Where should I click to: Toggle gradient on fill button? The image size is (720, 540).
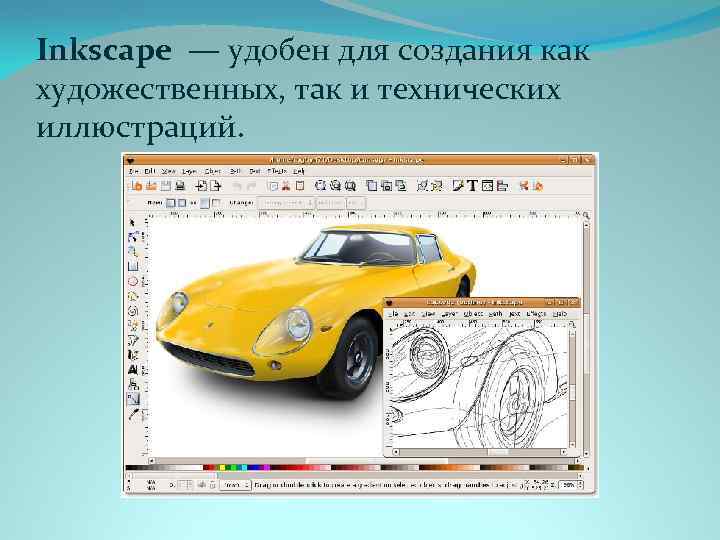click(x=205, y=202)
